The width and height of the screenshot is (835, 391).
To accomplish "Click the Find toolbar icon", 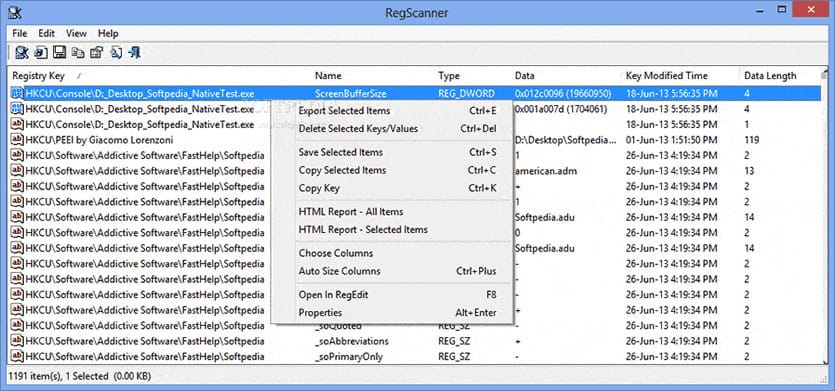I will pos(116,52).
